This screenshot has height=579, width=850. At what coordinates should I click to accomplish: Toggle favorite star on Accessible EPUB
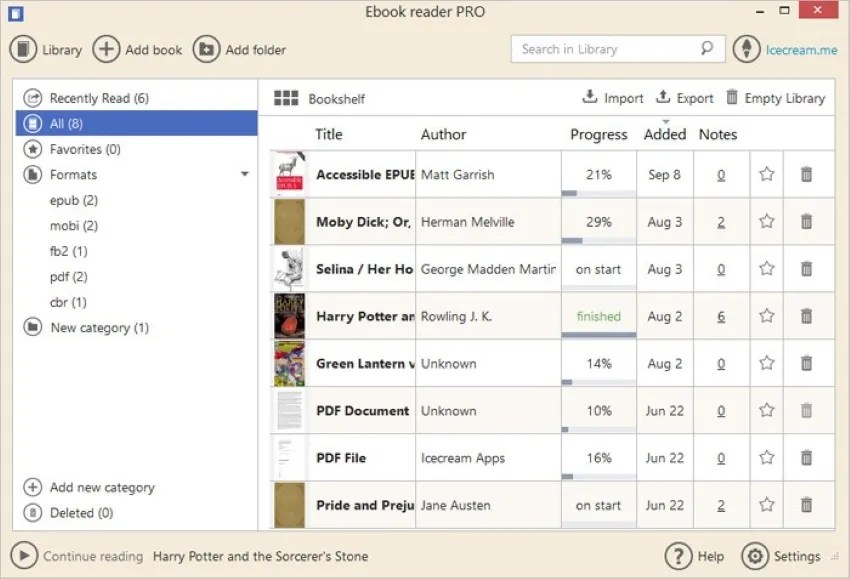click(x=766, y=174)
